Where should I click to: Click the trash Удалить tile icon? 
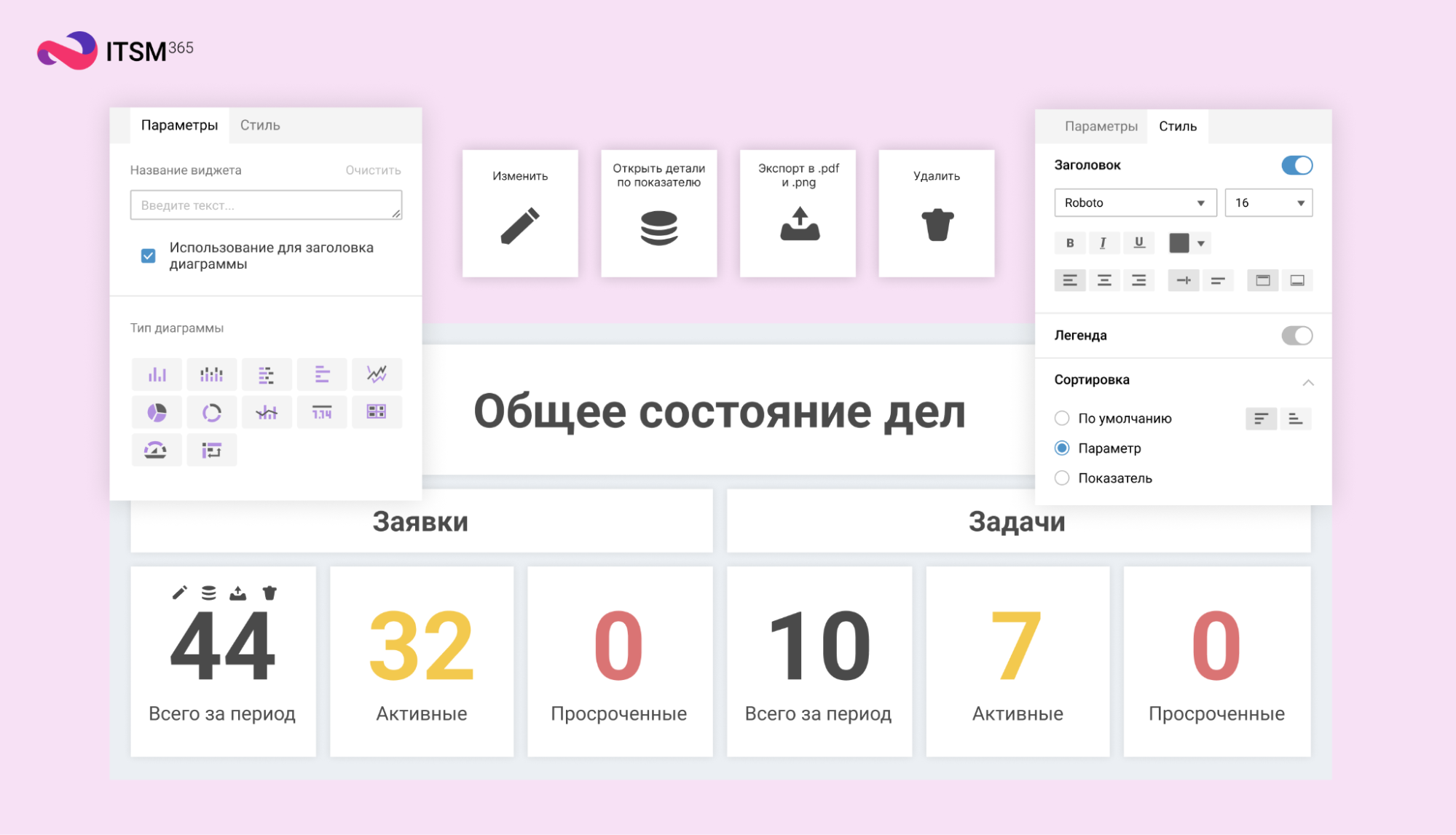(x=937, y=225)
